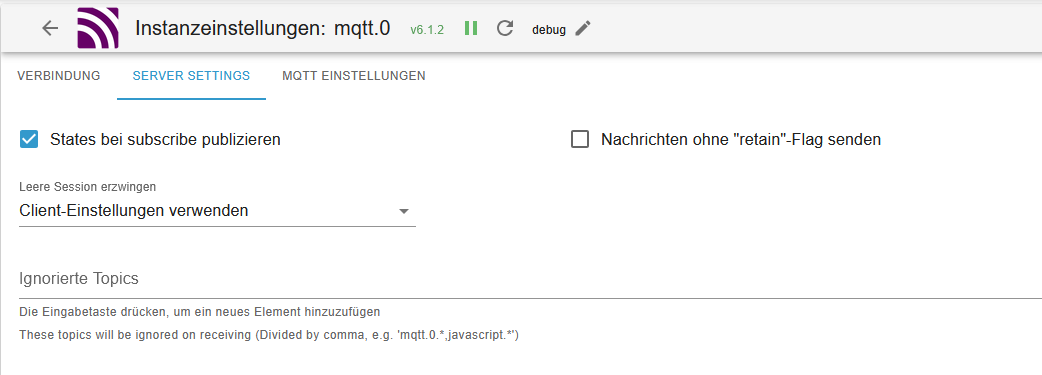This screenshot has height=375, width=1042.
Task: Enable the Nachrichten ohne retain-Flag checkbox
Action: click(x=580, y=140)
